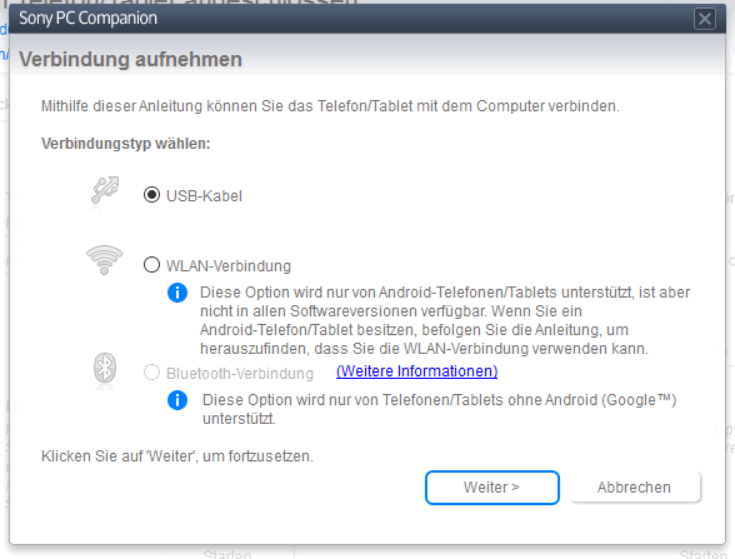Select the WLAN-Verbindung radio button
Screen dimensions: 735x559
[x=151, y=265]
